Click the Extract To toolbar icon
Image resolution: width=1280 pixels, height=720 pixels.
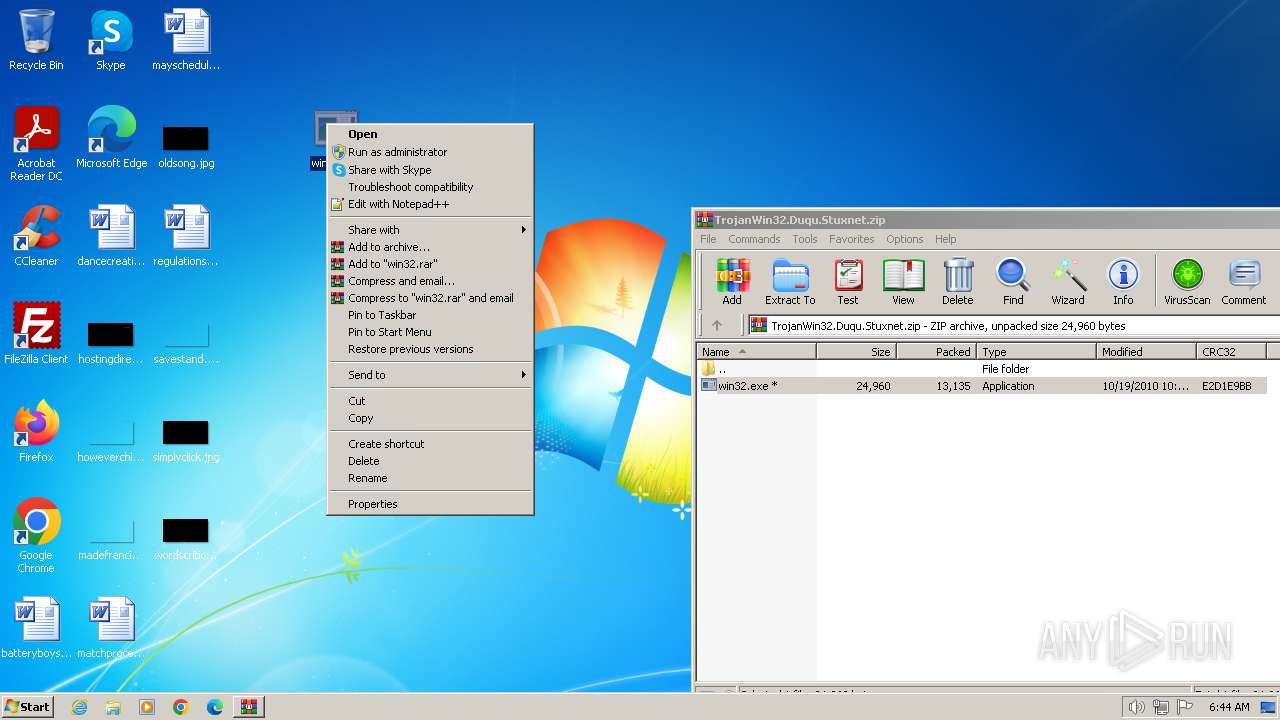pyautogui.click(x=790, y=281)
